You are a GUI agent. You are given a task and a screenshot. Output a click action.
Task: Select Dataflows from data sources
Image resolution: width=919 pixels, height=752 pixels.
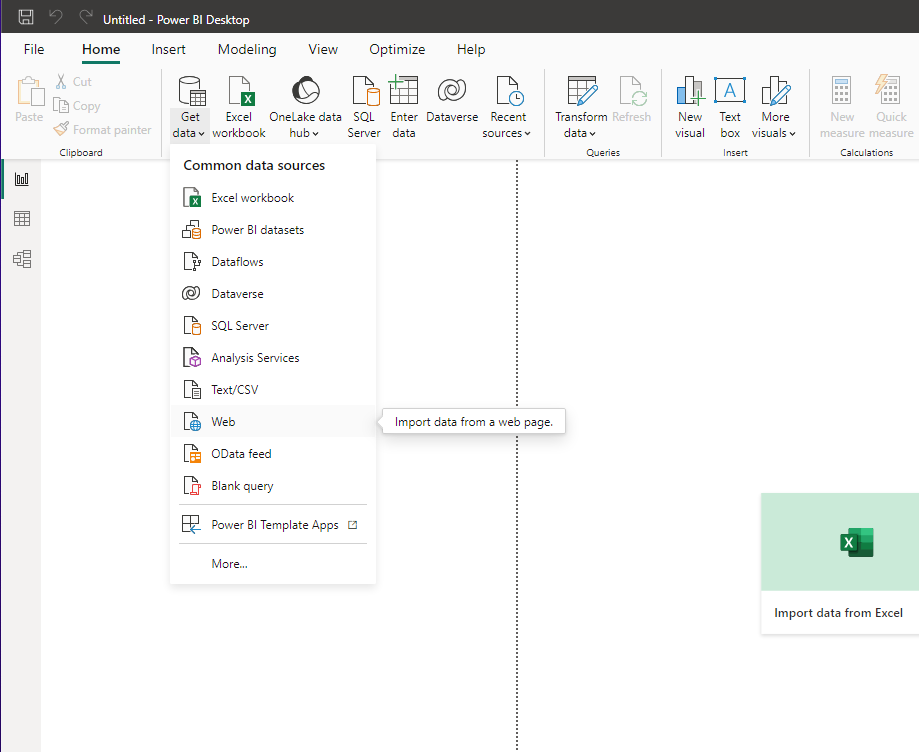pyautogui.click(x=273, y=261)
